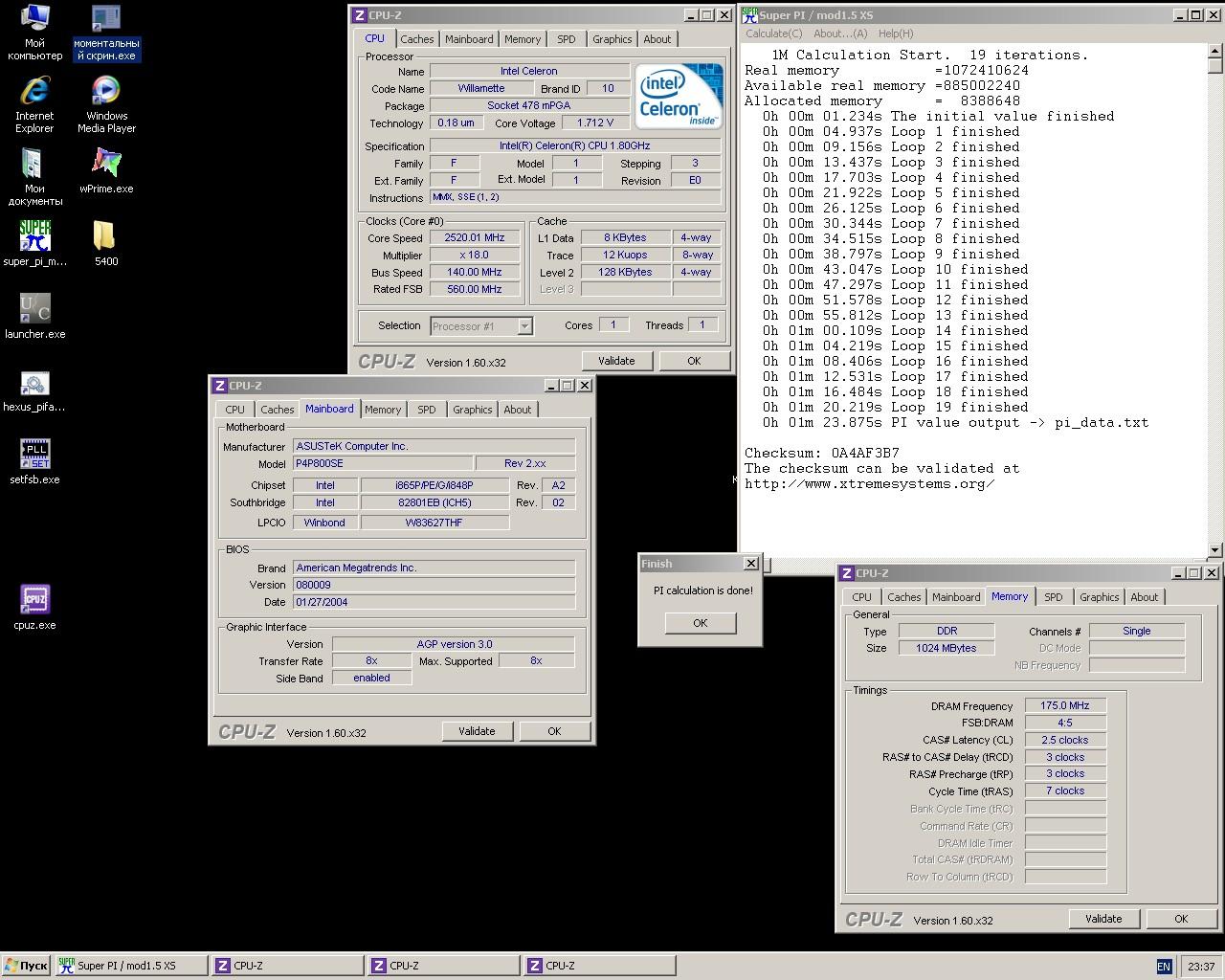Image resolution: width=1225 pixels, height=980 pixels.
Task: Switch to the first CPU-Z taskbar button
Action: click(287, 966)
